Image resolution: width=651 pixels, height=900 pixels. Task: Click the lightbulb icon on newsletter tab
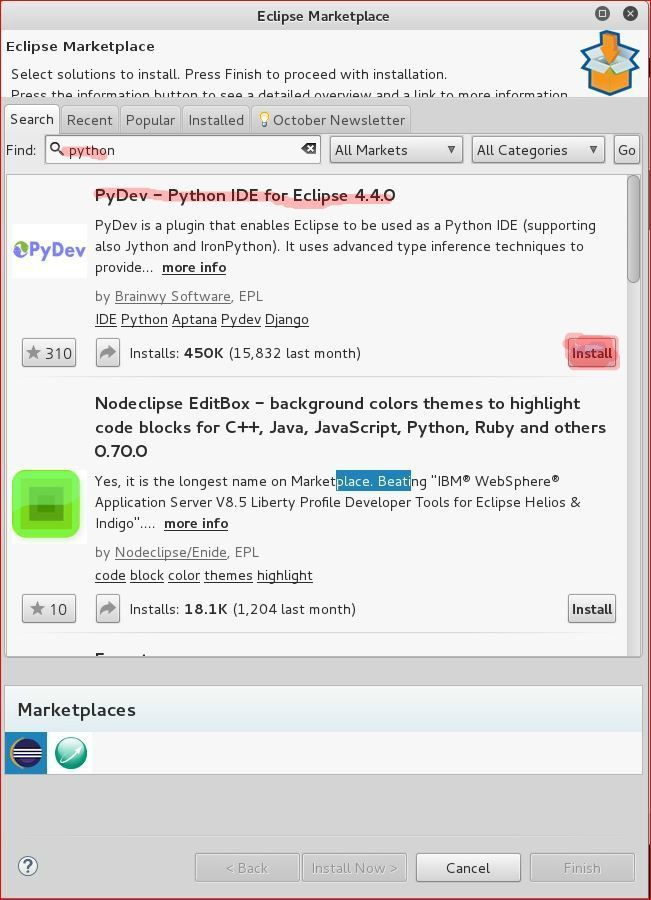(264, 119)
